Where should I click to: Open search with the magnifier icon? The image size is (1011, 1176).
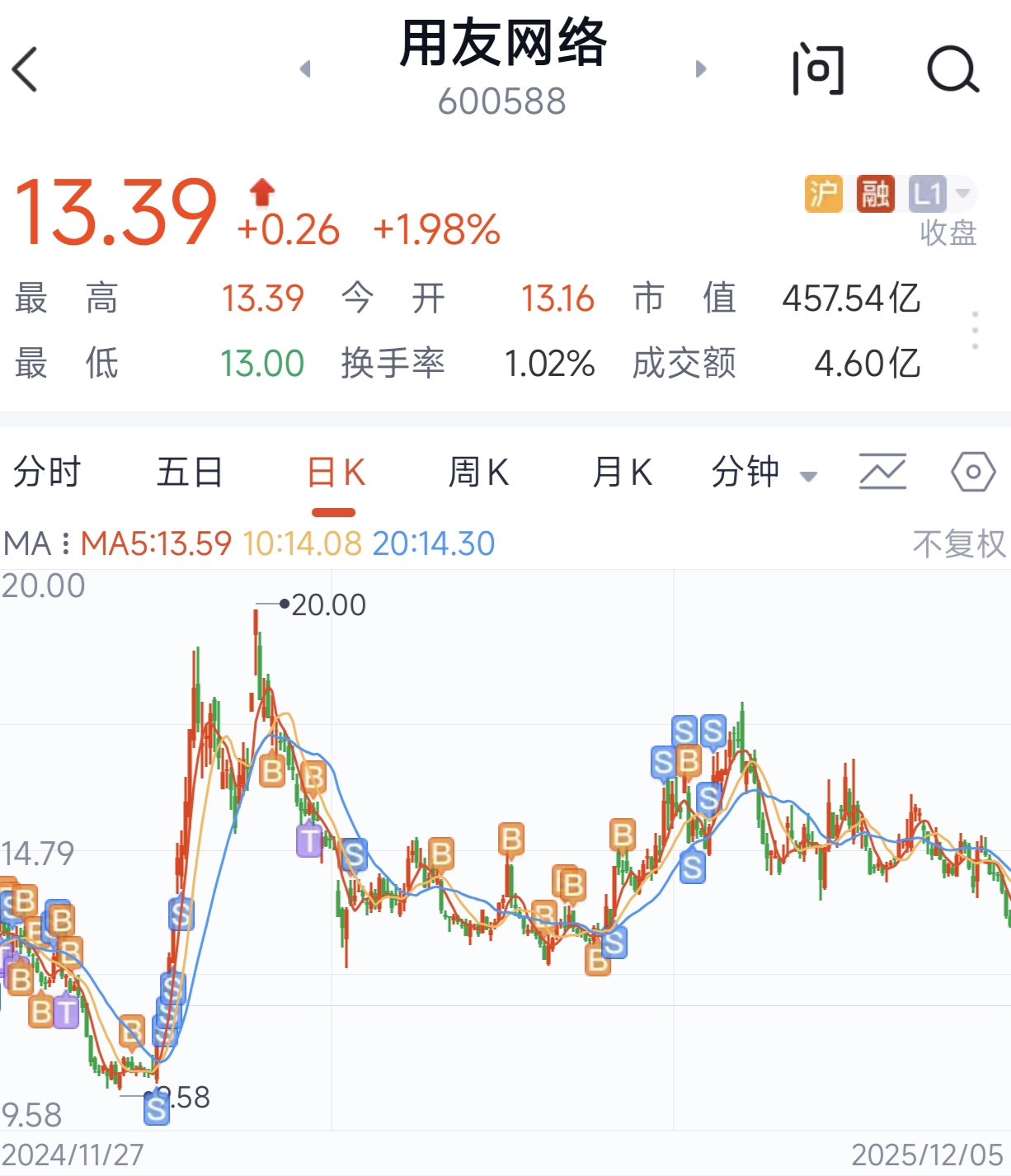pyautogui.click(x=952, y=70)
